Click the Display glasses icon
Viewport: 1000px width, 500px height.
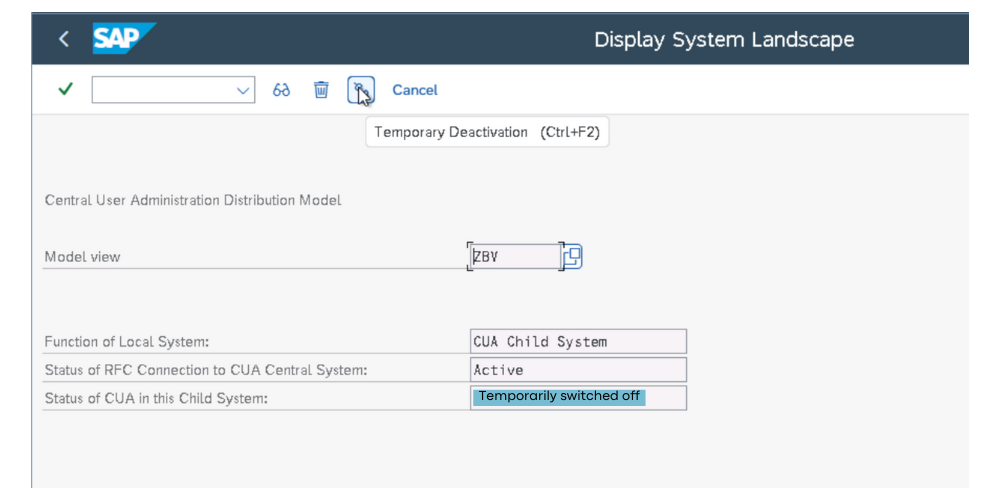pyautogui.click(x=282, y=90)
